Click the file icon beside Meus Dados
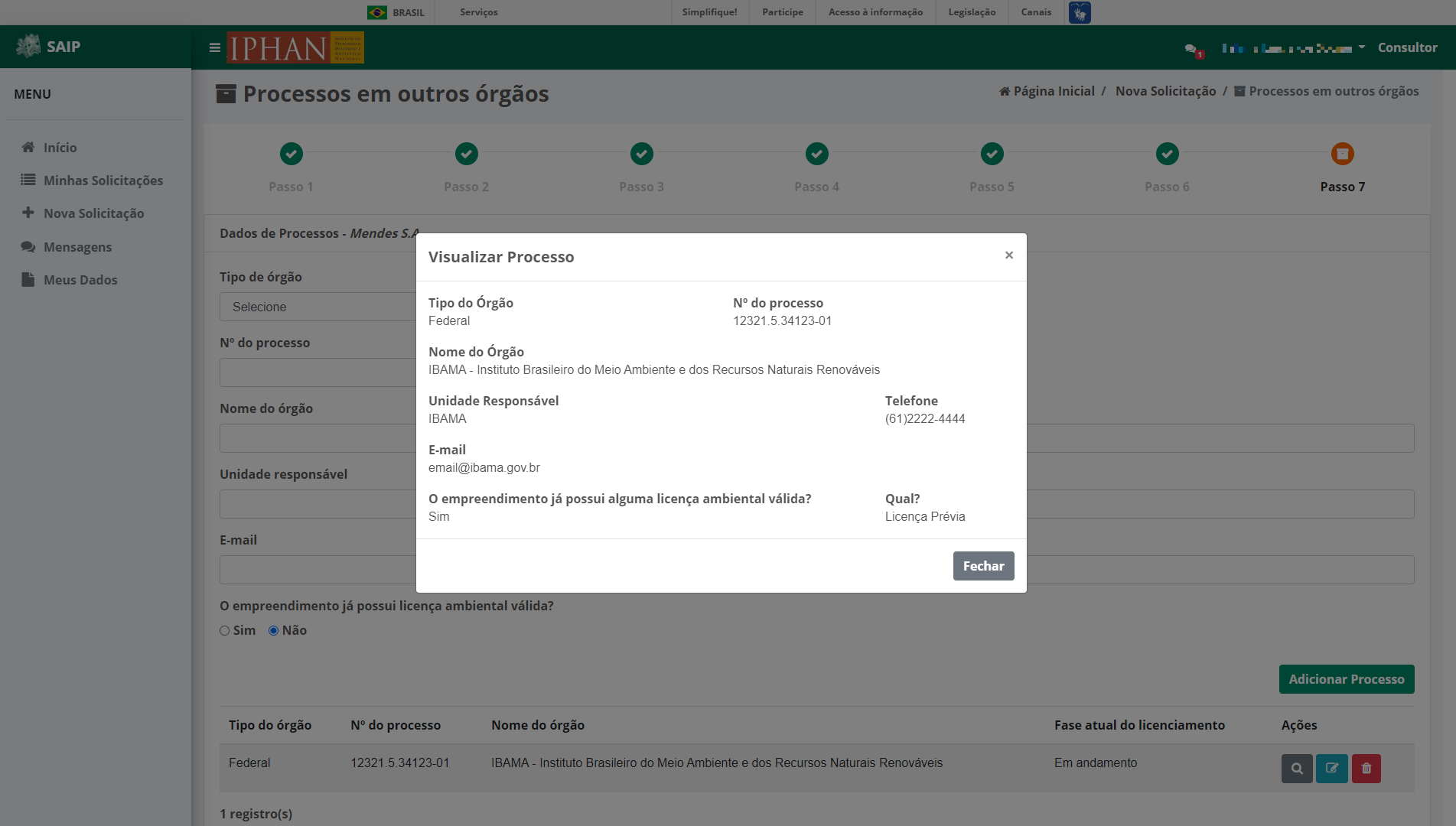The width and height of the screenshot is (1456, 826). click(28, 279)
